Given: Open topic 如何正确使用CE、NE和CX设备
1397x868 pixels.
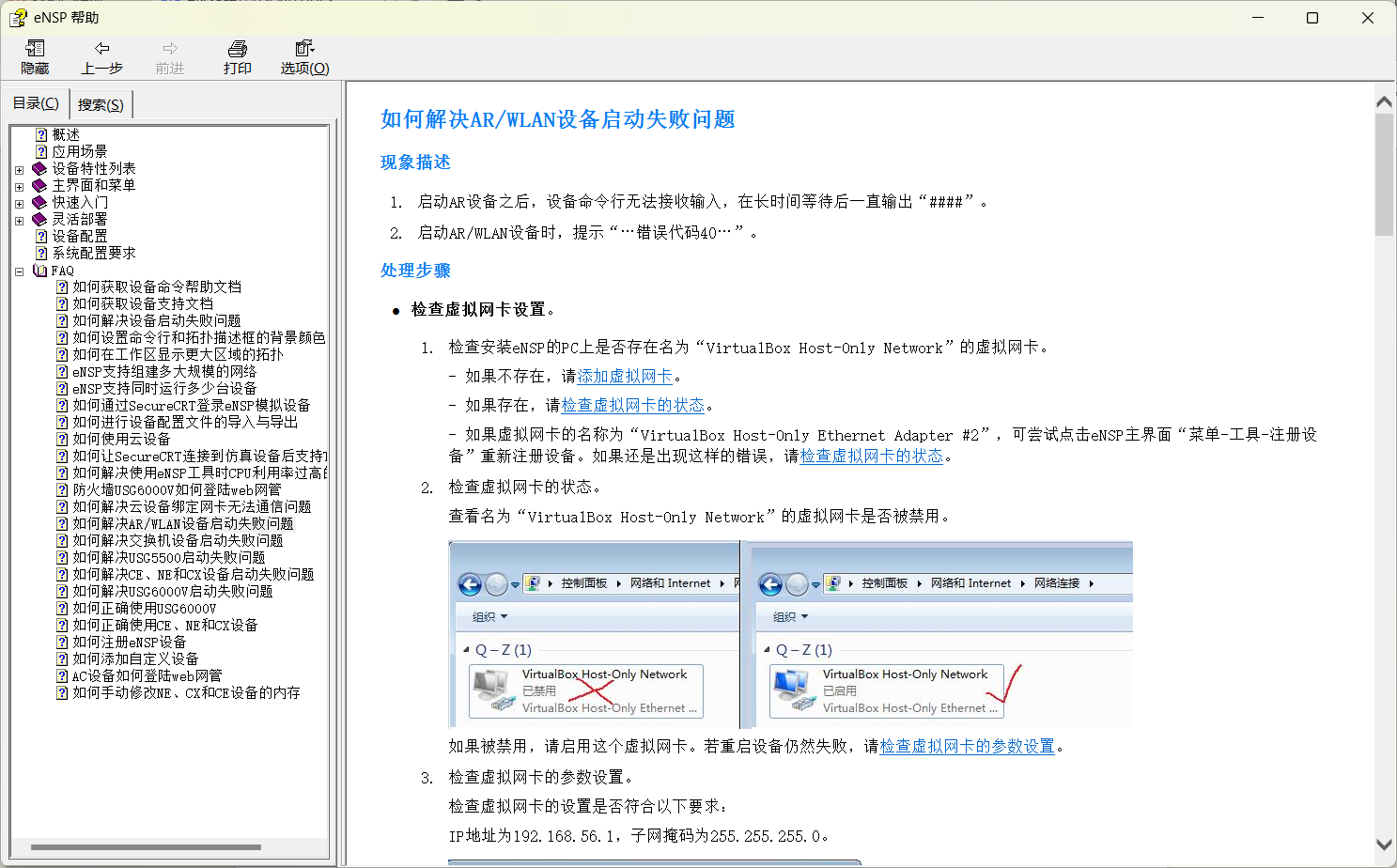Looking at the screenshot, I should (165, 625).
